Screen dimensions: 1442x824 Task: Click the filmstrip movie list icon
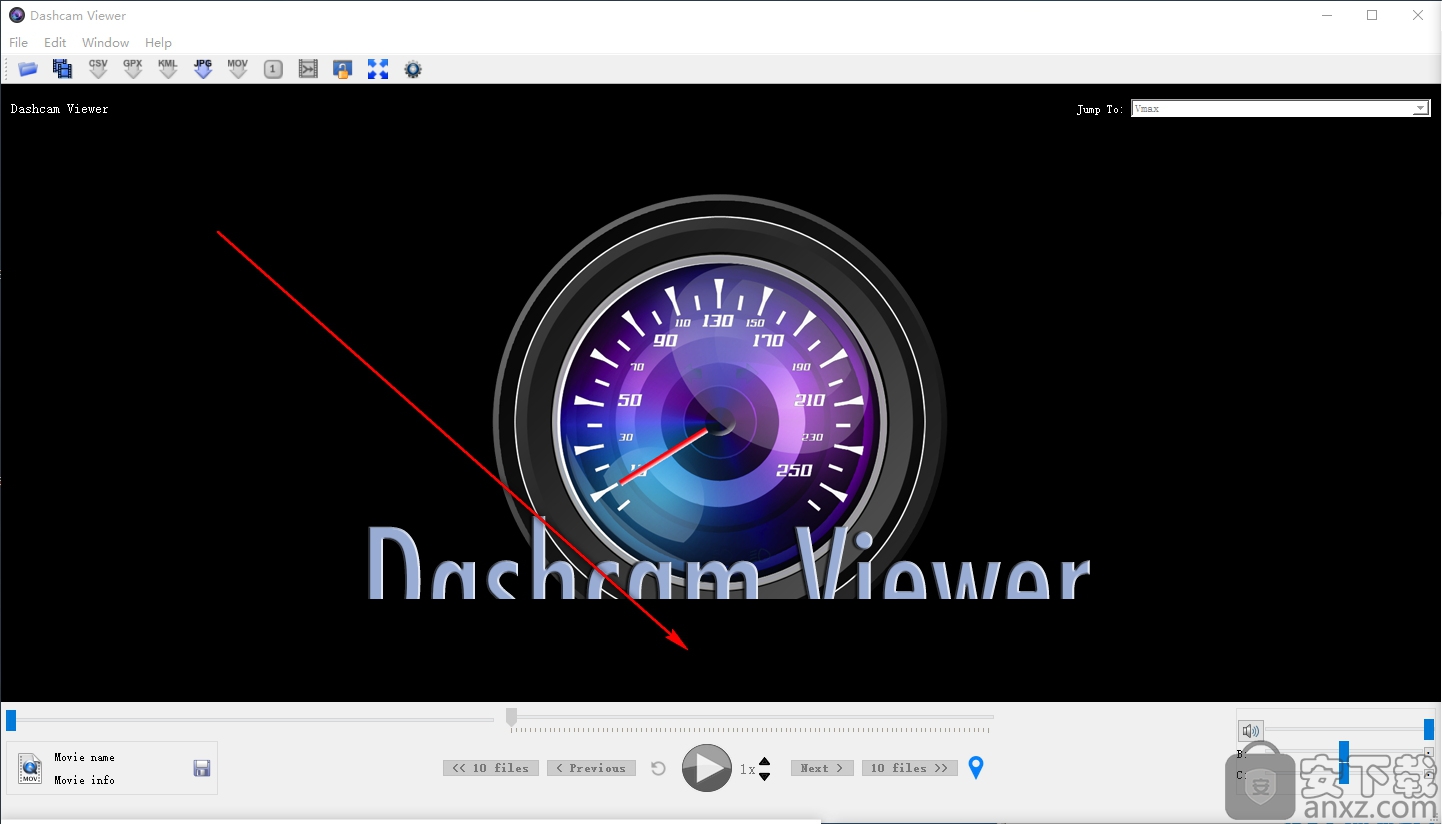(63, 69)
